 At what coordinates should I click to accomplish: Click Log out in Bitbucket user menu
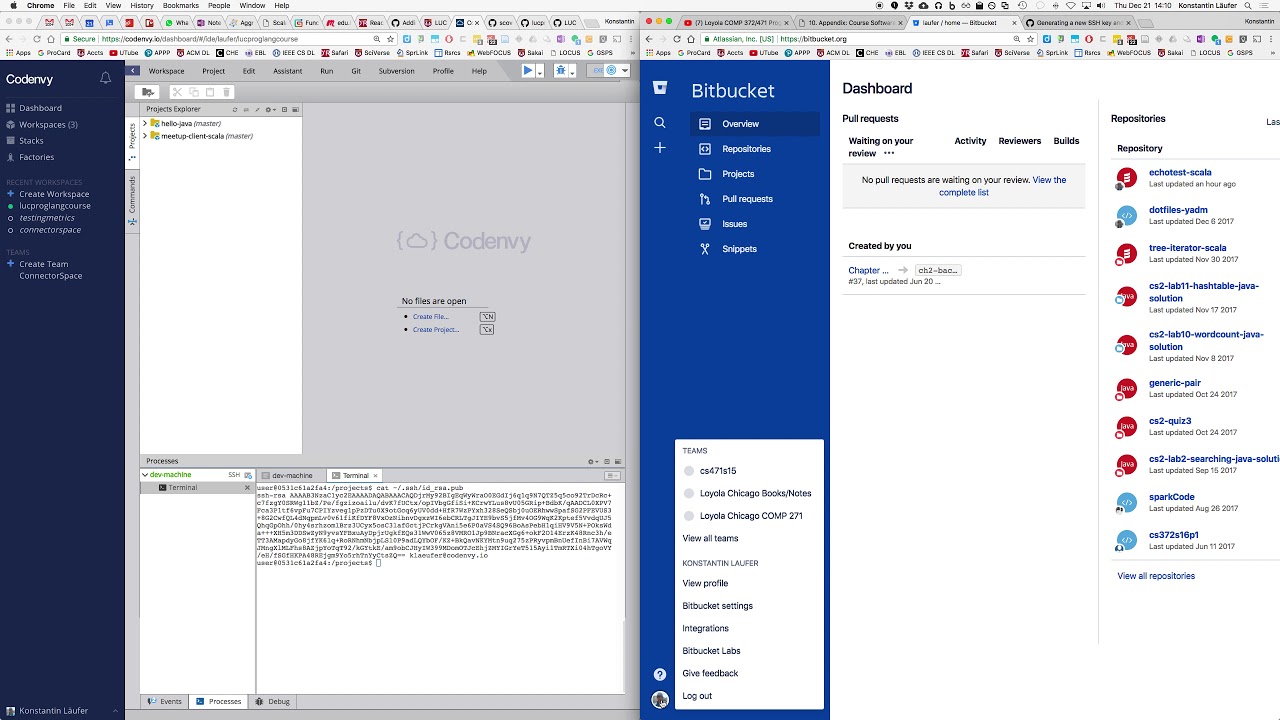point(697,696)
